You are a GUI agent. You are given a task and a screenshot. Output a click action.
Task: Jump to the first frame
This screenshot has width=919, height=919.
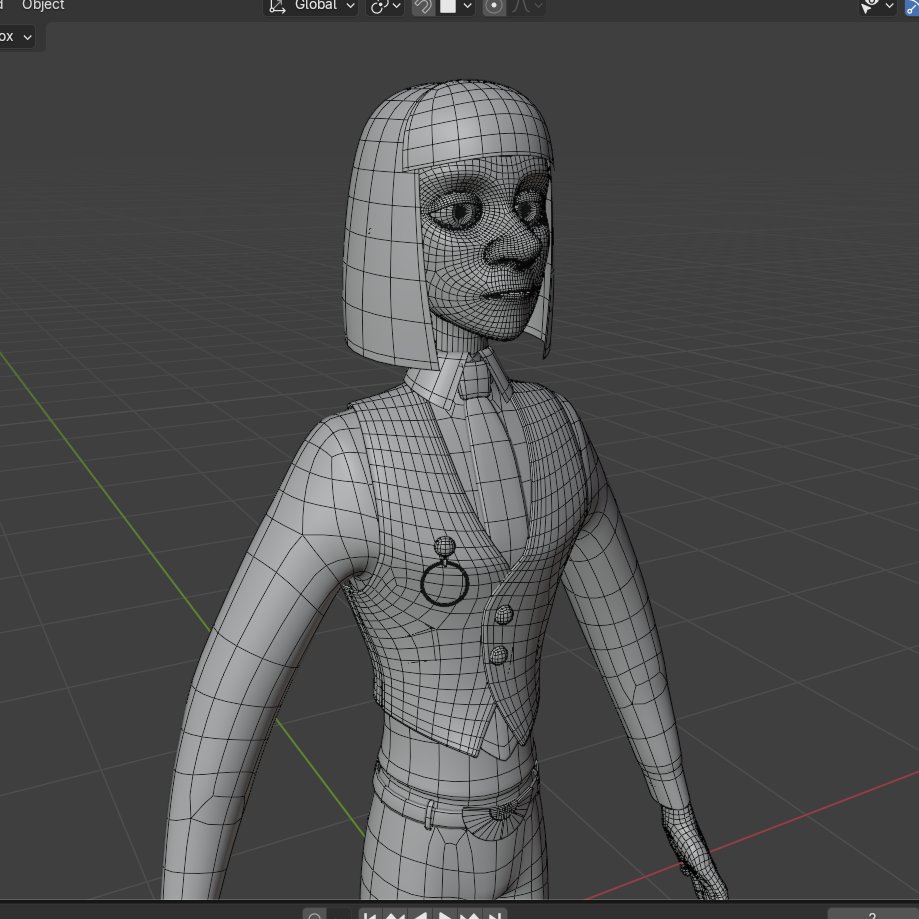369,914
